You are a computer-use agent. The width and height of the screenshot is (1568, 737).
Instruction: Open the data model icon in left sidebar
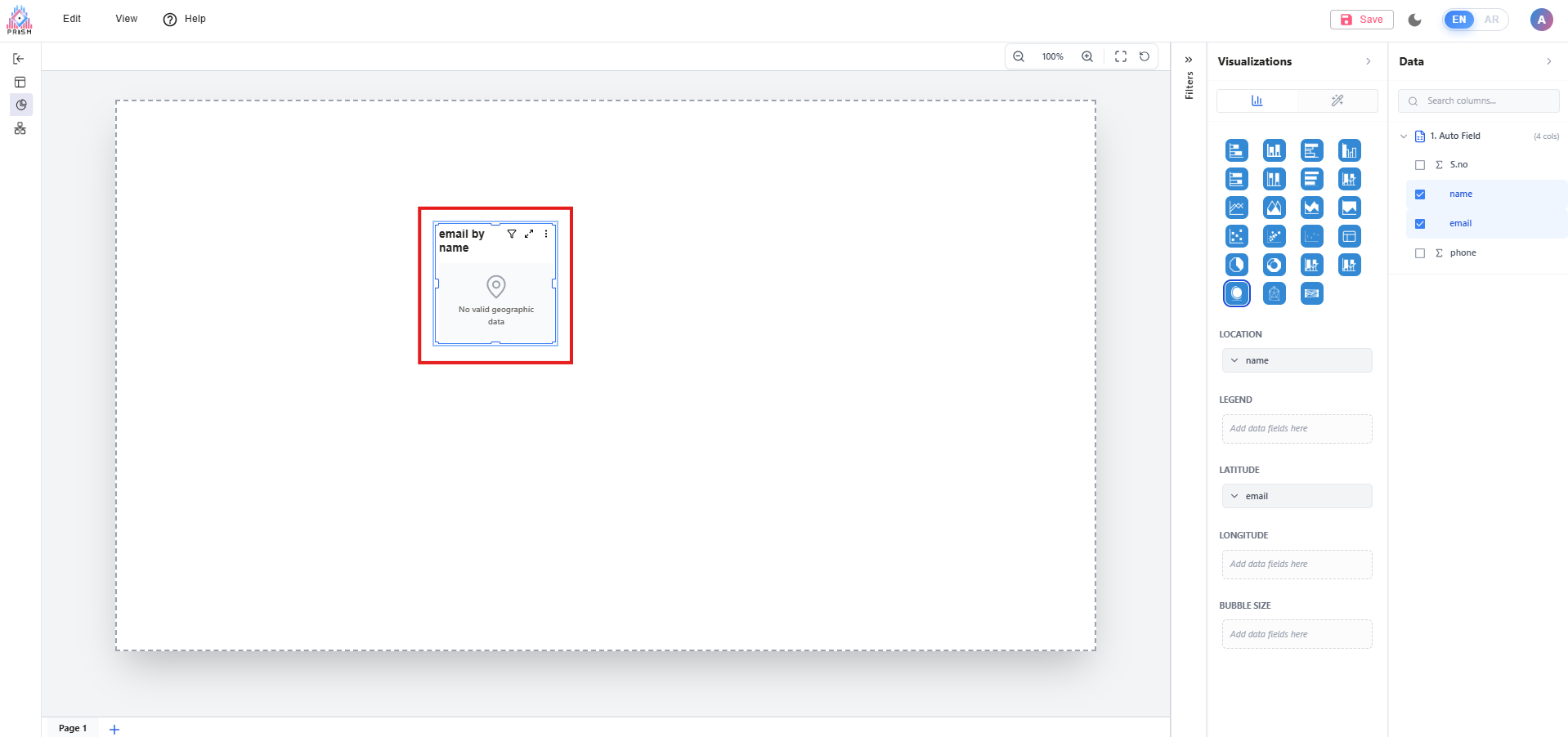(20, 128)
